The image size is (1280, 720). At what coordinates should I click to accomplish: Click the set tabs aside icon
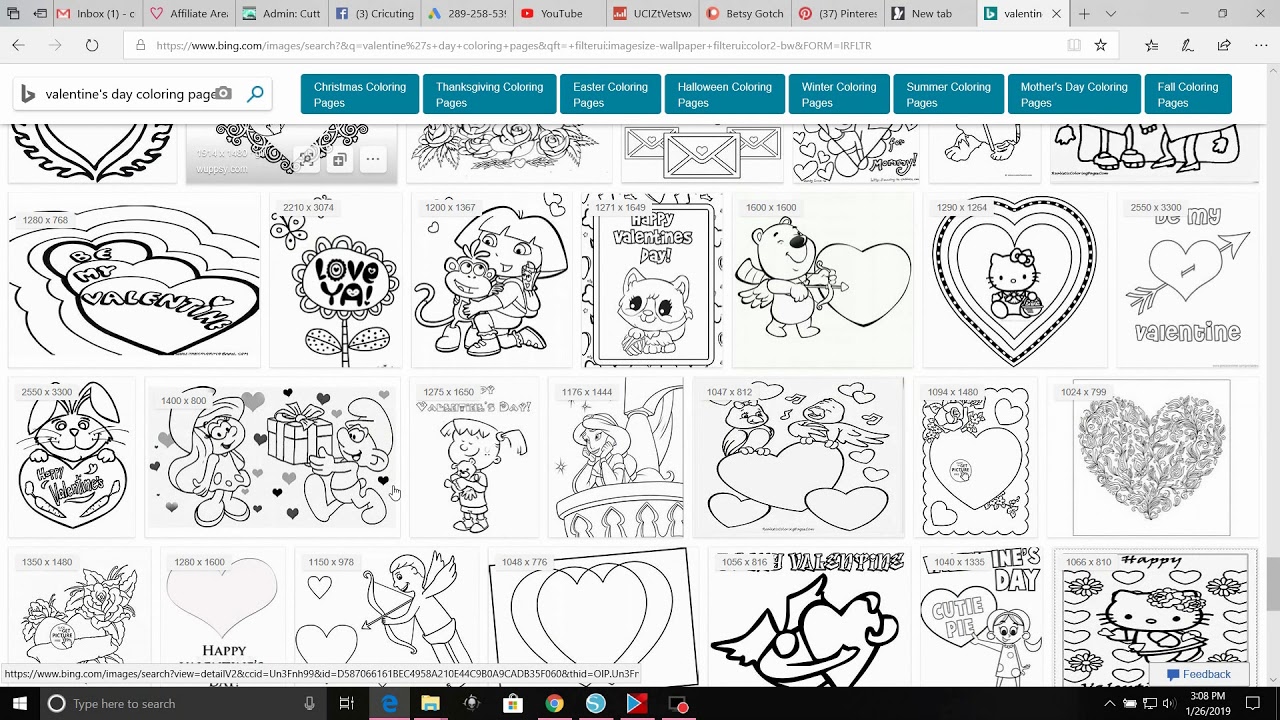coord(40,14)
